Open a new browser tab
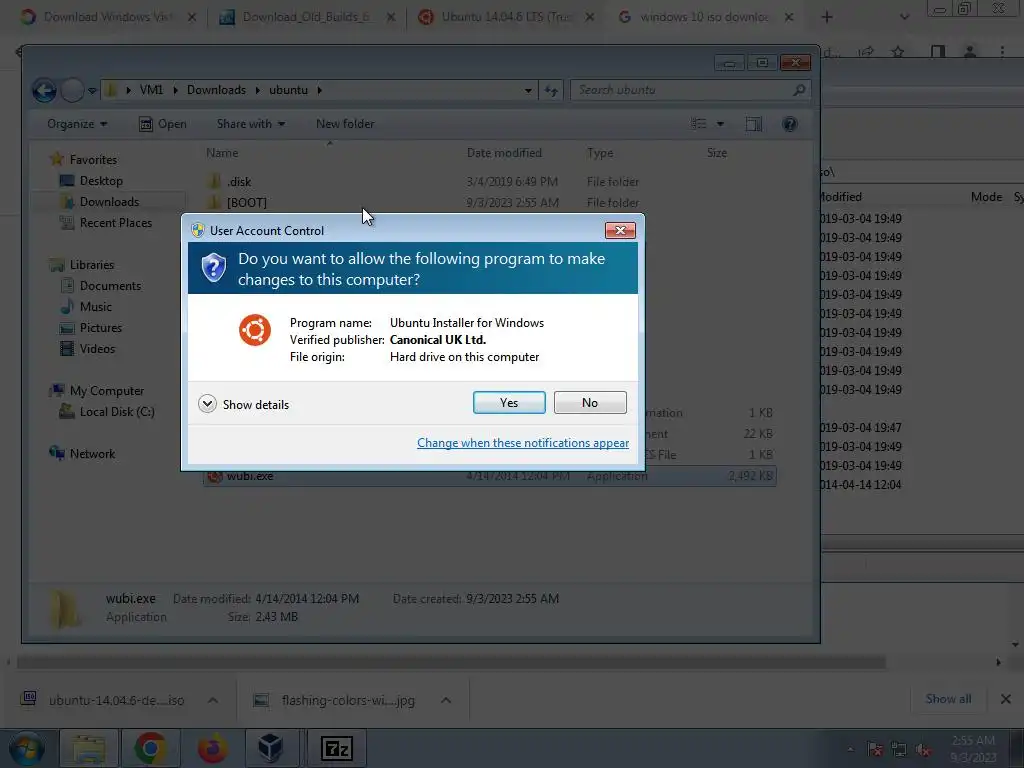This screenshot has height=768, width=1024. [x=827, y=17]
